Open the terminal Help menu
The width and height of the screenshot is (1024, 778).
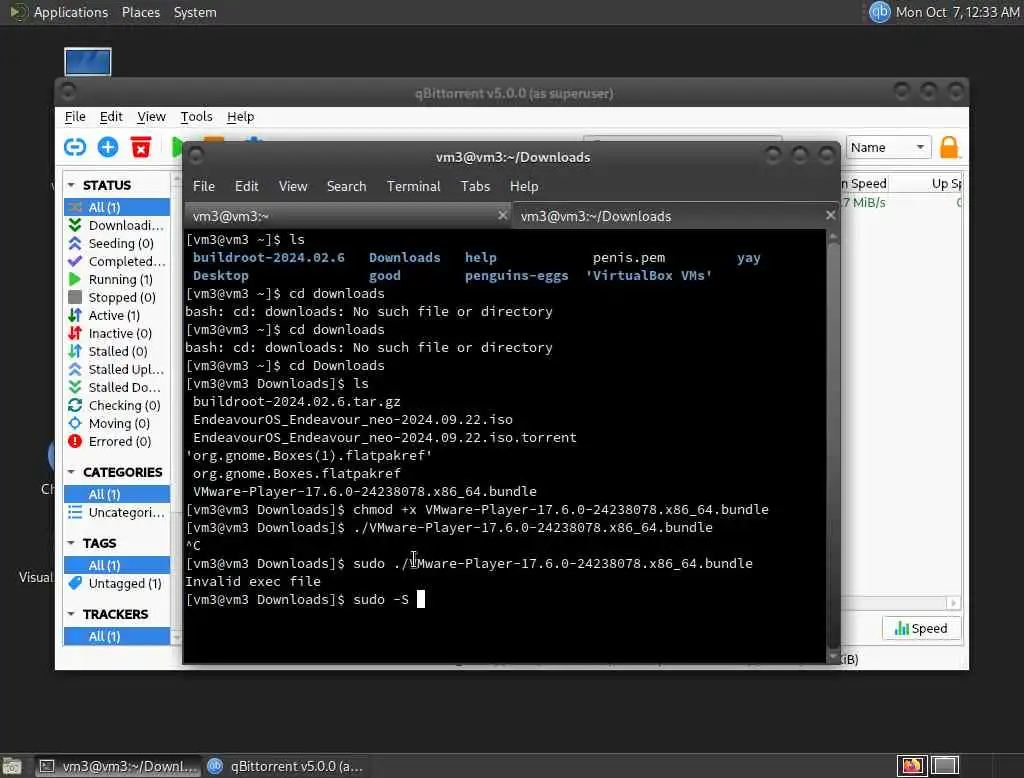524,186
